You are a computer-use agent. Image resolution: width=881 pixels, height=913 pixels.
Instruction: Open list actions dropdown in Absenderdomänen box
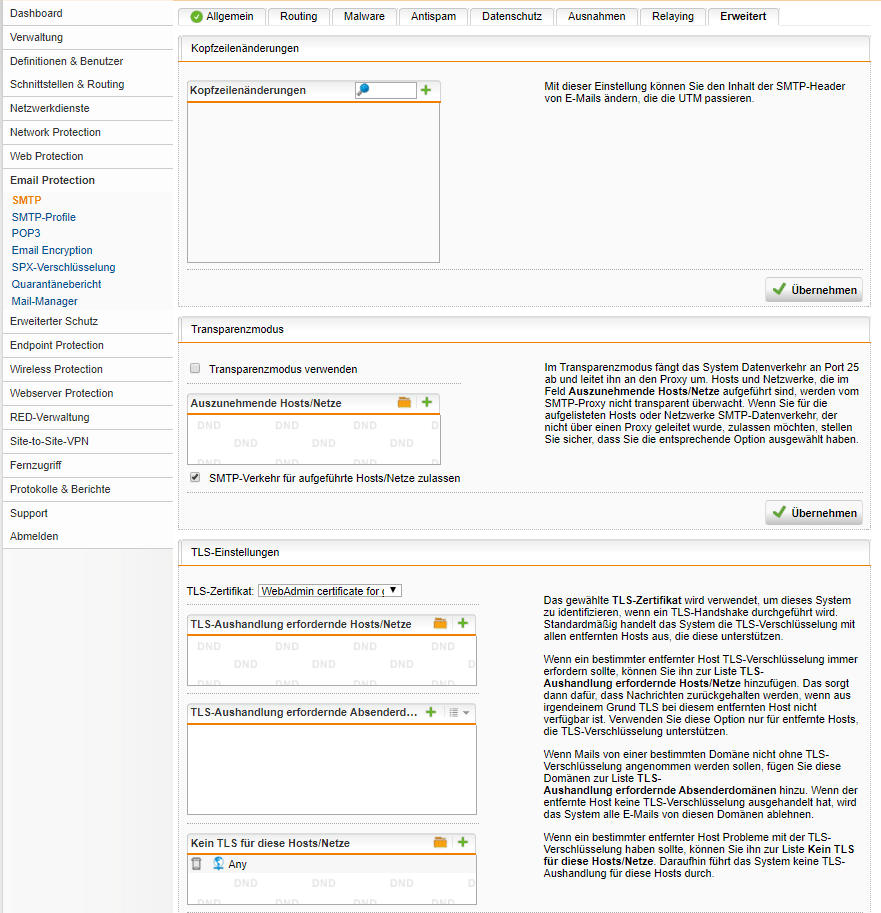tap(459, 712)
